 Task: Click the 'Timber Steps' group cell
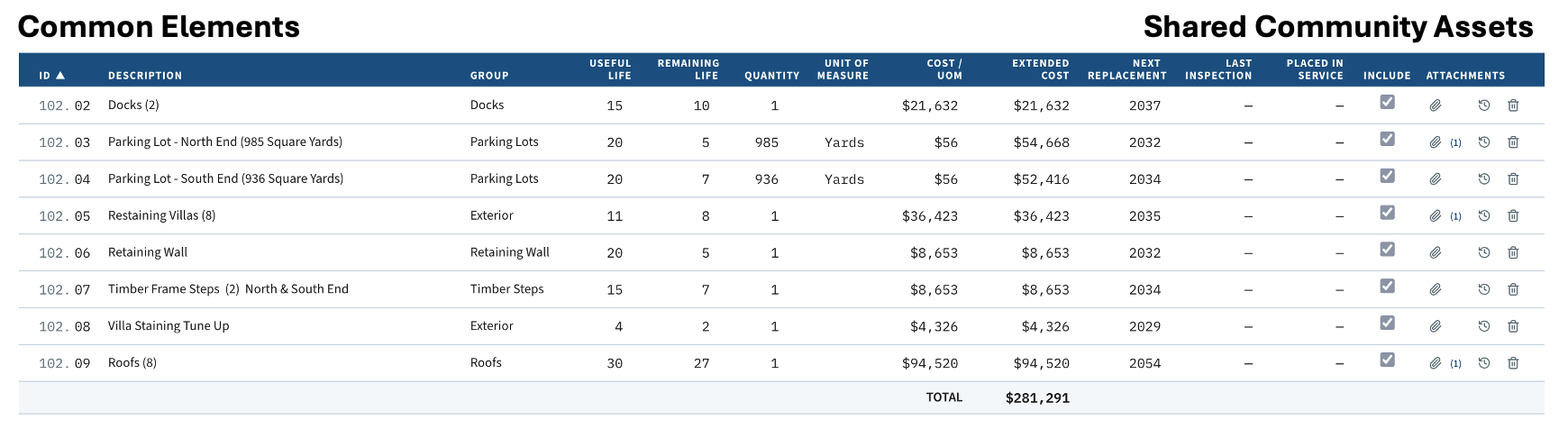507,289
